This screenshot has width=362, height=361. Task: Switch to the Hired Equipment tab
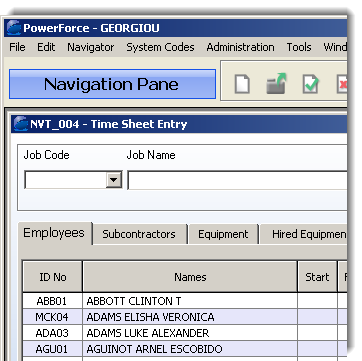click(x=304, y=234)
